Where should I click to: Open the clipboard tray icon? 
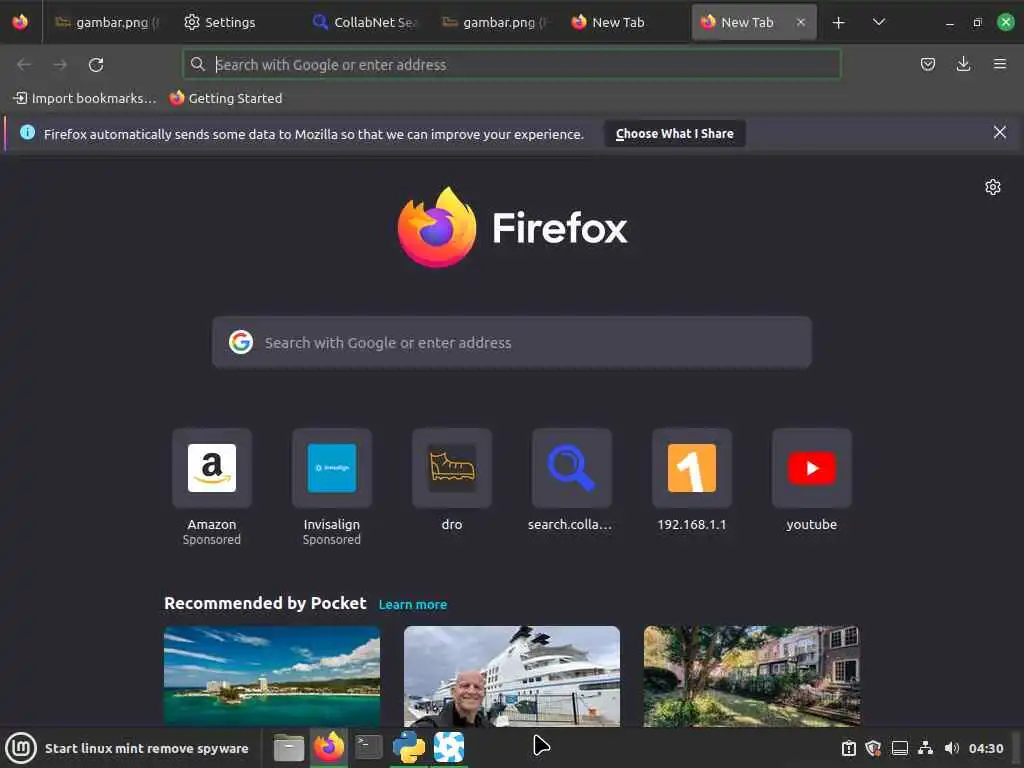click(x=848, y=748)
